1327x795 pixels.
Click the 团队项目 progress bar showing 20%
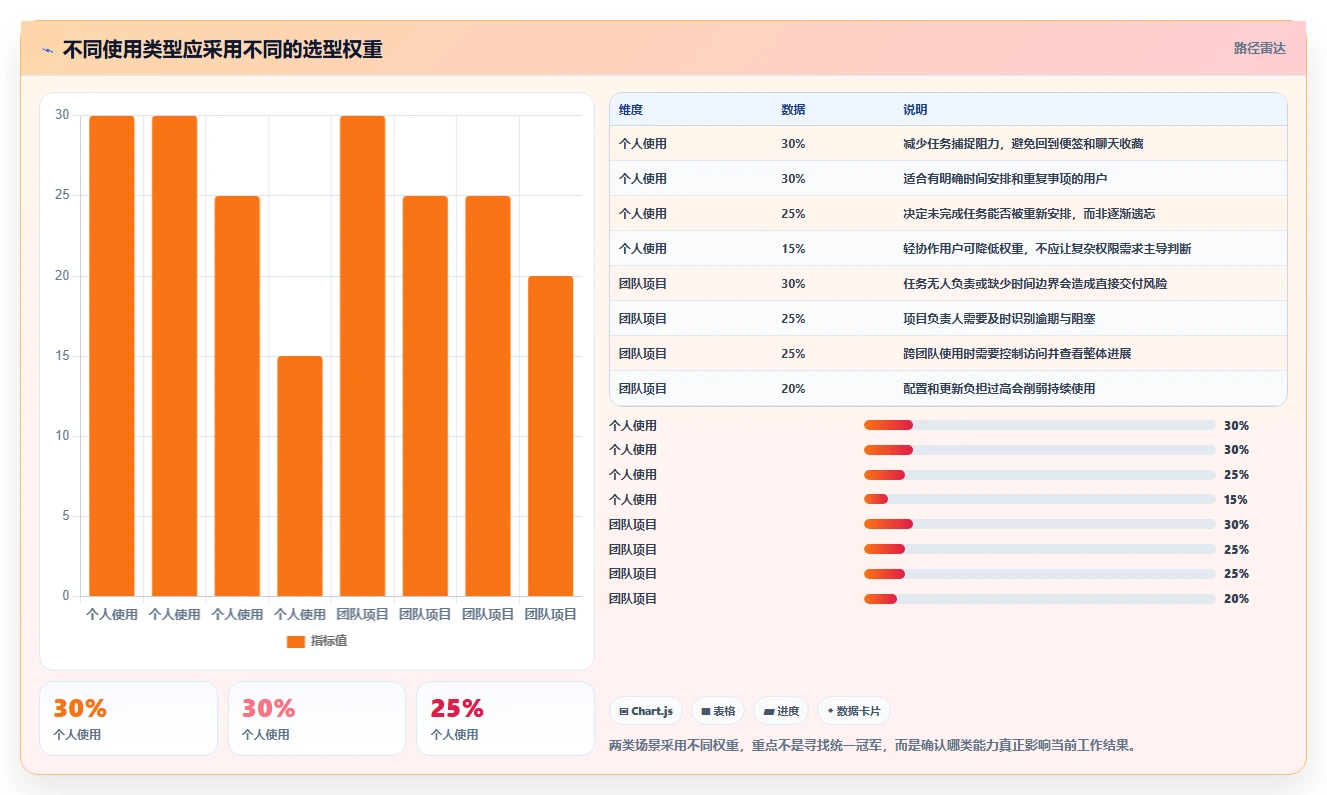pos(1040,598)
